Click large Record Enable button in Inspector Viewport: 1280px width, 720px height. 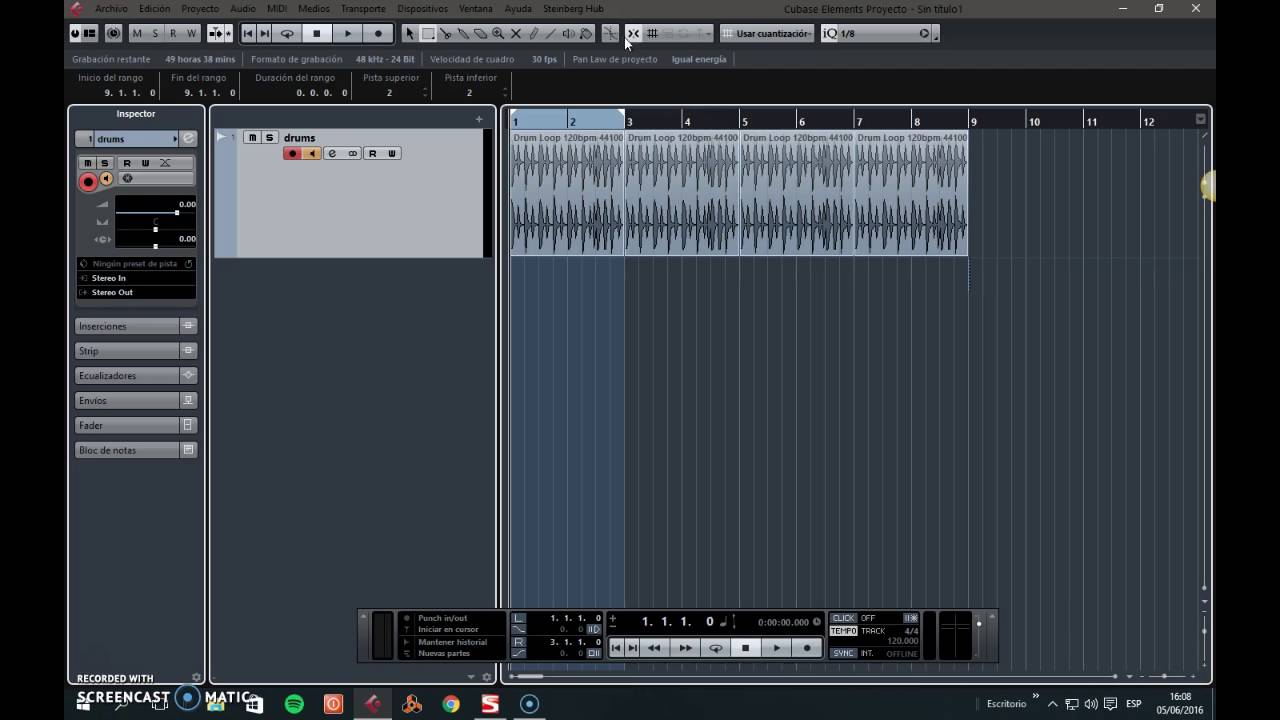point(88,181)
